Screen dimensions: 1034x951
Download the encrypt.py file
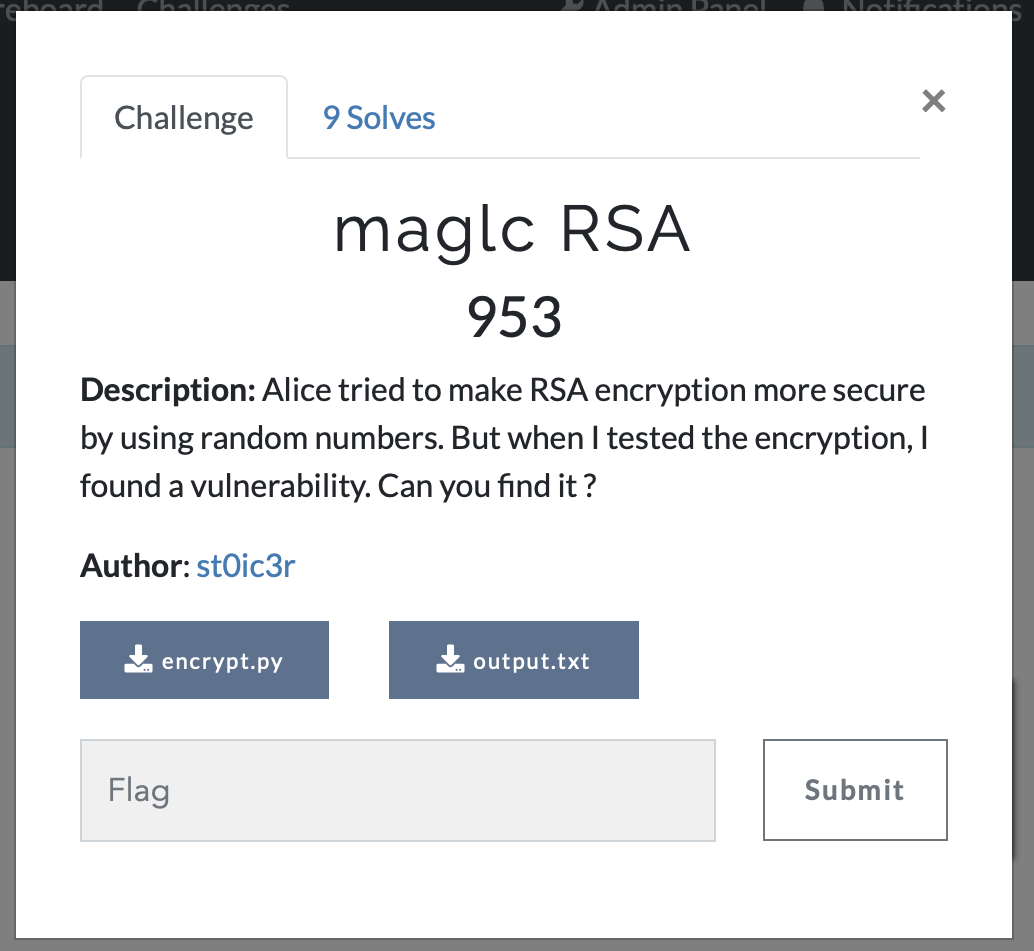click(x=204, y=660)
